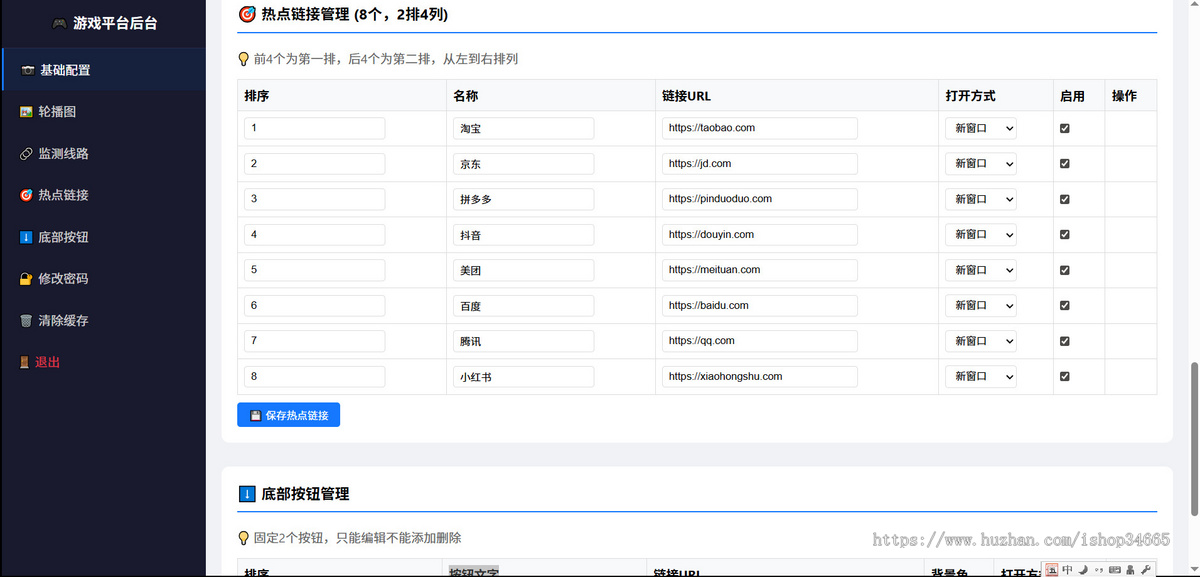Open 打开方式 dropdown for 京东 row

tap(981, 163)
